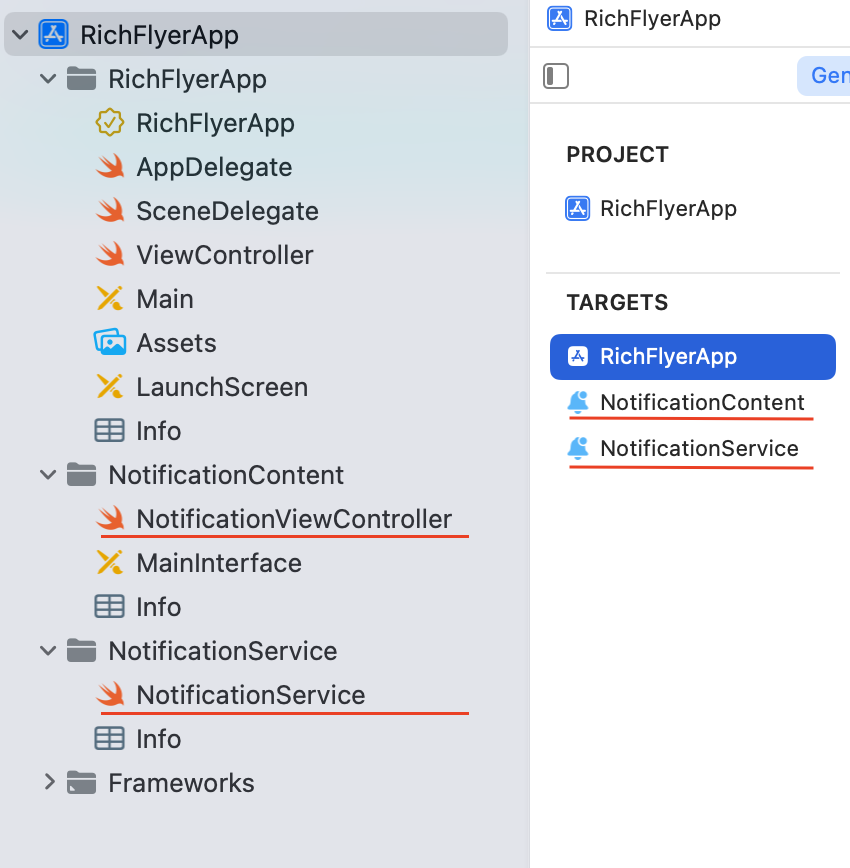Expand the Frameworks folder

pos(48,783)
